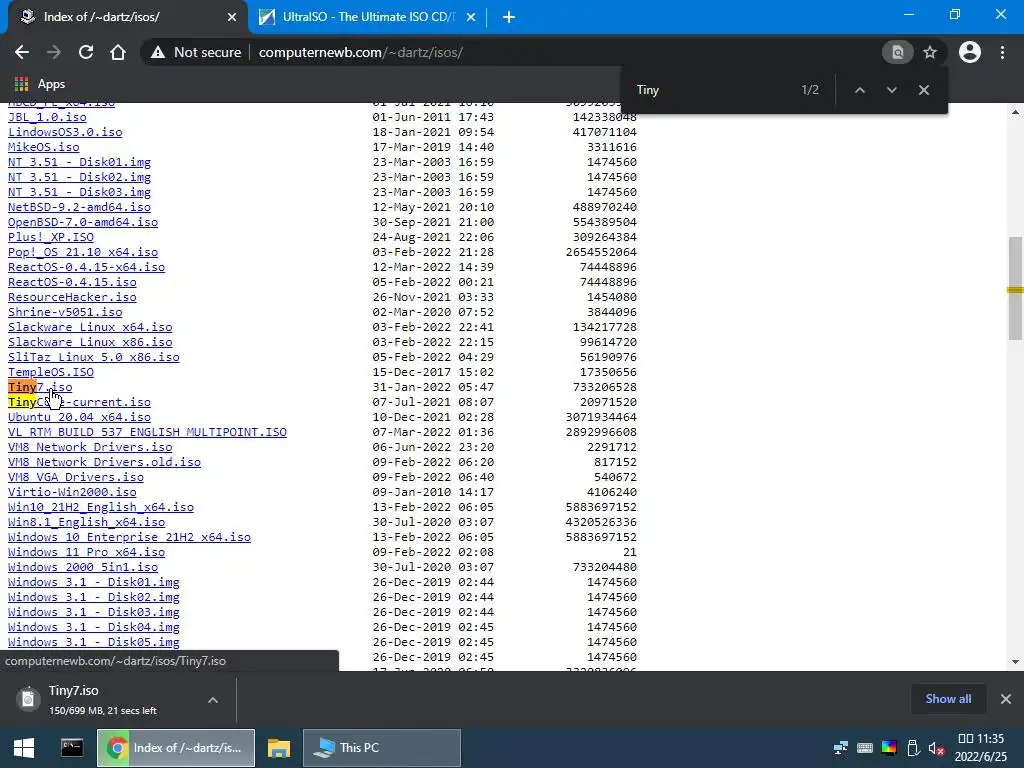Bookmark this page with the star icon

click(930, 52)
